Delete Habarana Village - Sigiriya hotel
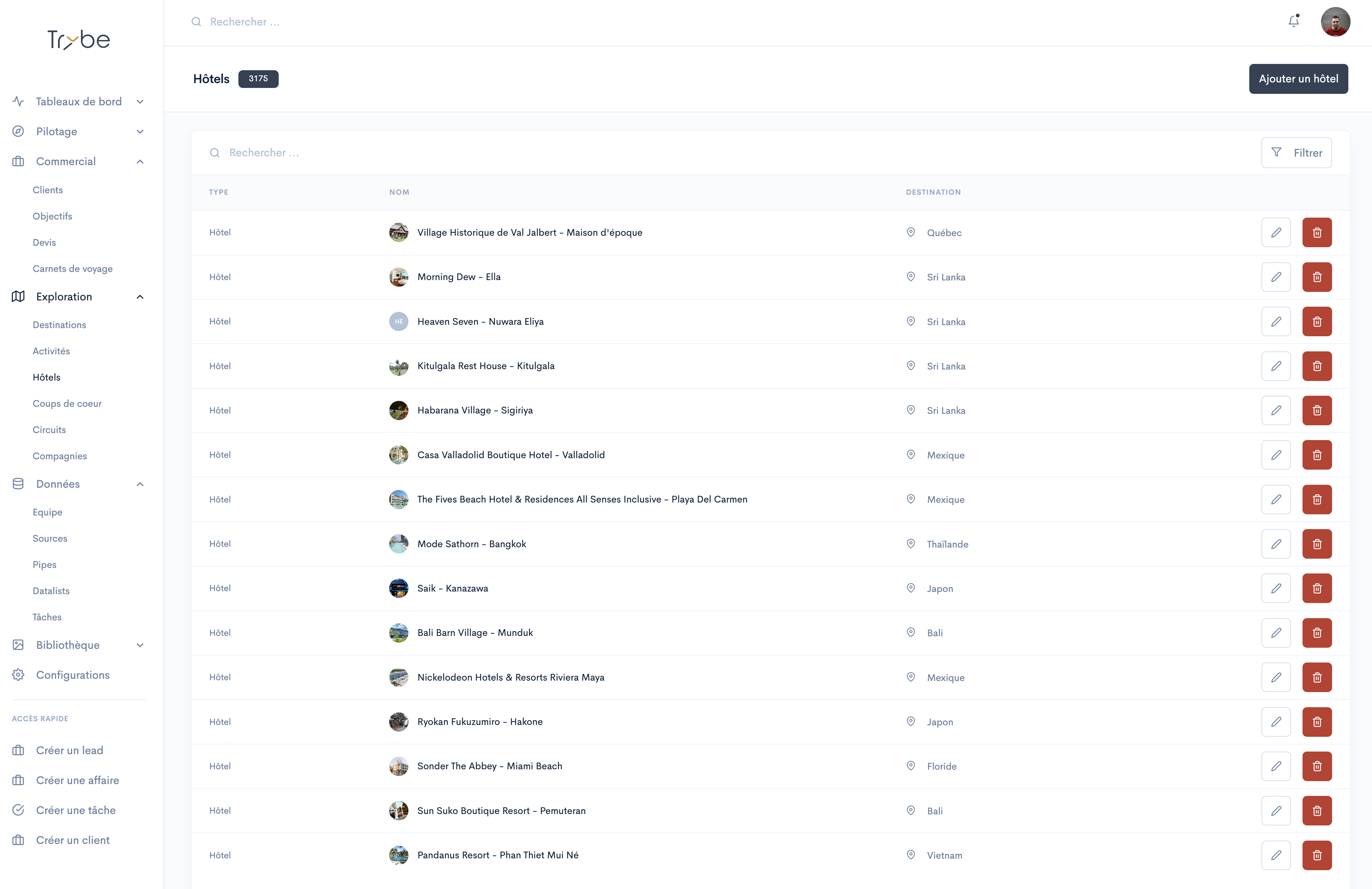1372x889 pixels. [1317, 410]
